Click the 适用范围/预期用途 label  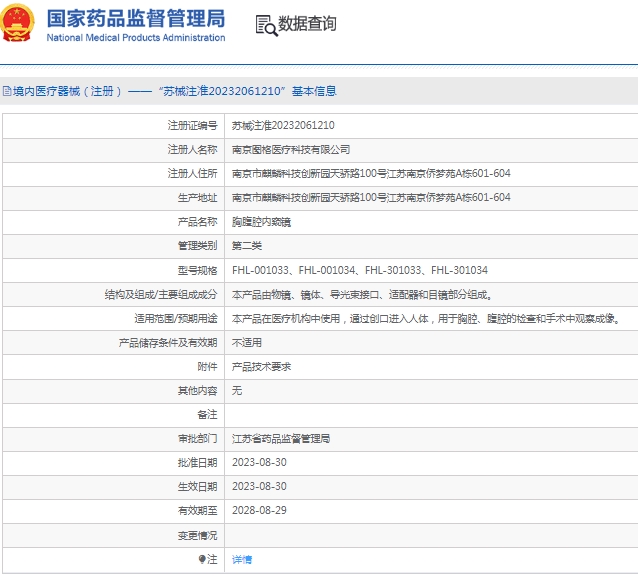point(176,318)
